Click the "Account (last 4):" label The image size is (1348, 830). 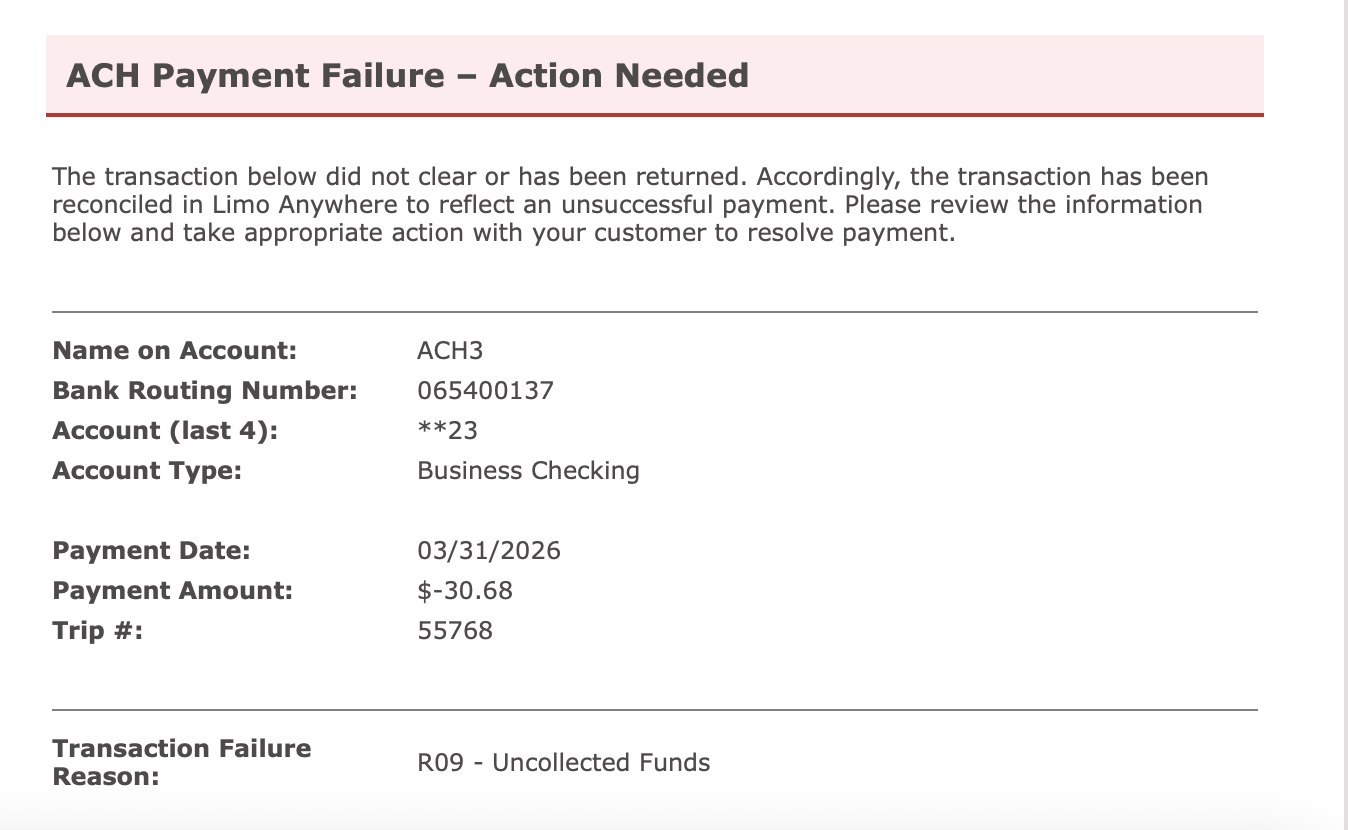coord(165,431)
